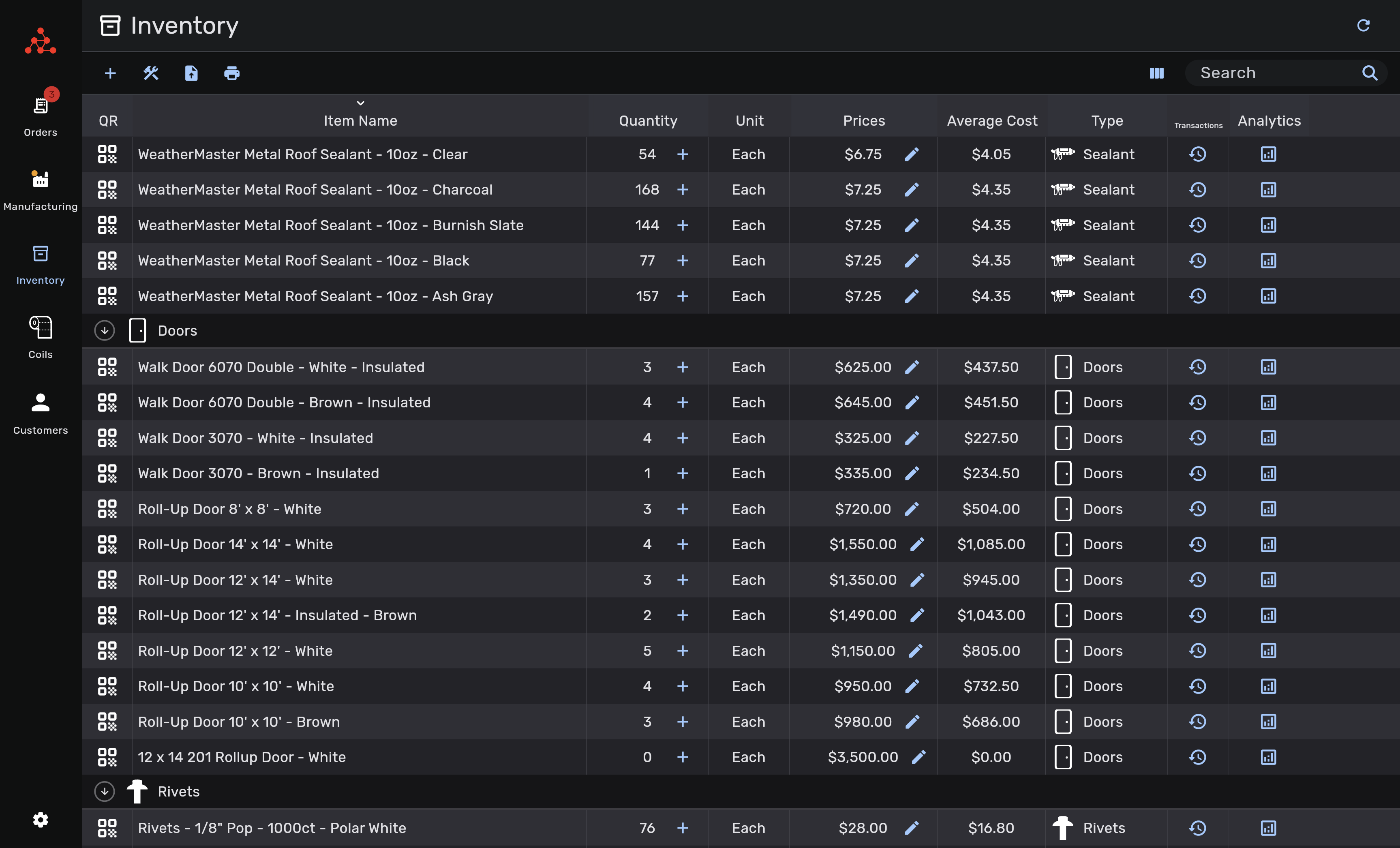Click the upload file icon

(191, 73)
